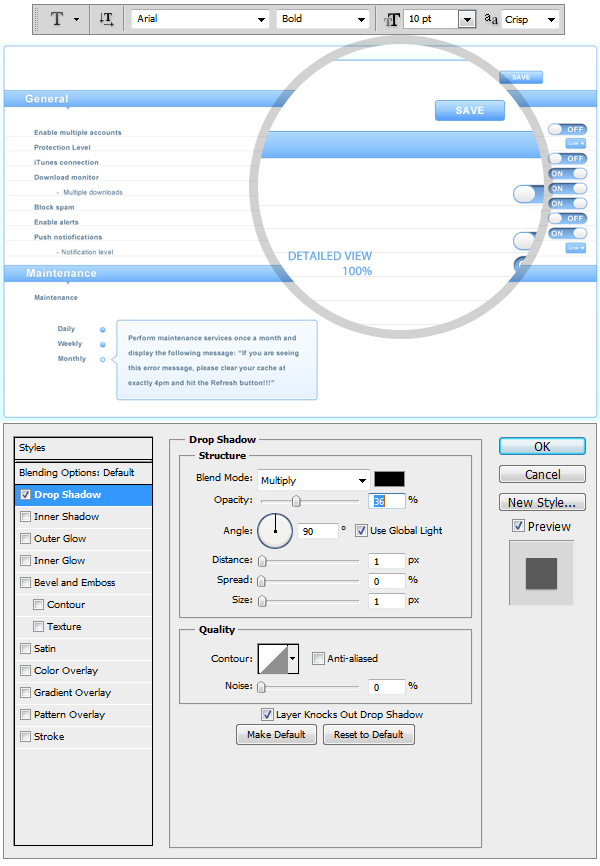Viewport: 600px width, 866px height.
Task: Click the Opacity value input field
Action: pyautogui.click(x=386, y=501)
